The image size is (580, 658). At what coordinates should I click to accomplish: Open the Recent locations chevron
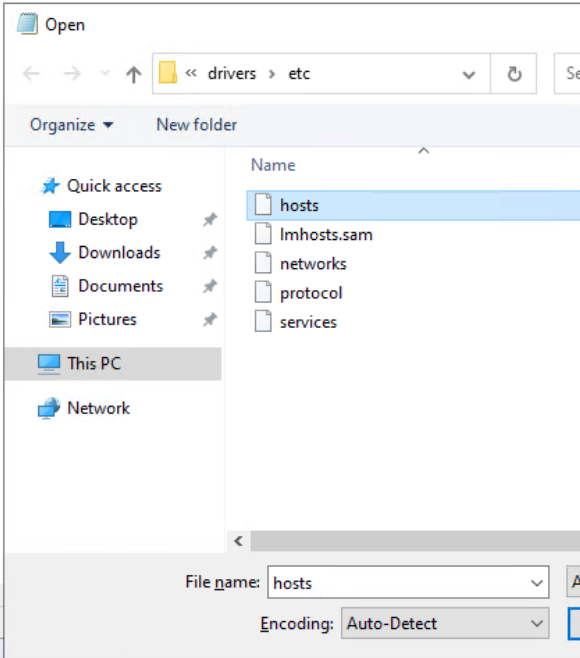104,74
